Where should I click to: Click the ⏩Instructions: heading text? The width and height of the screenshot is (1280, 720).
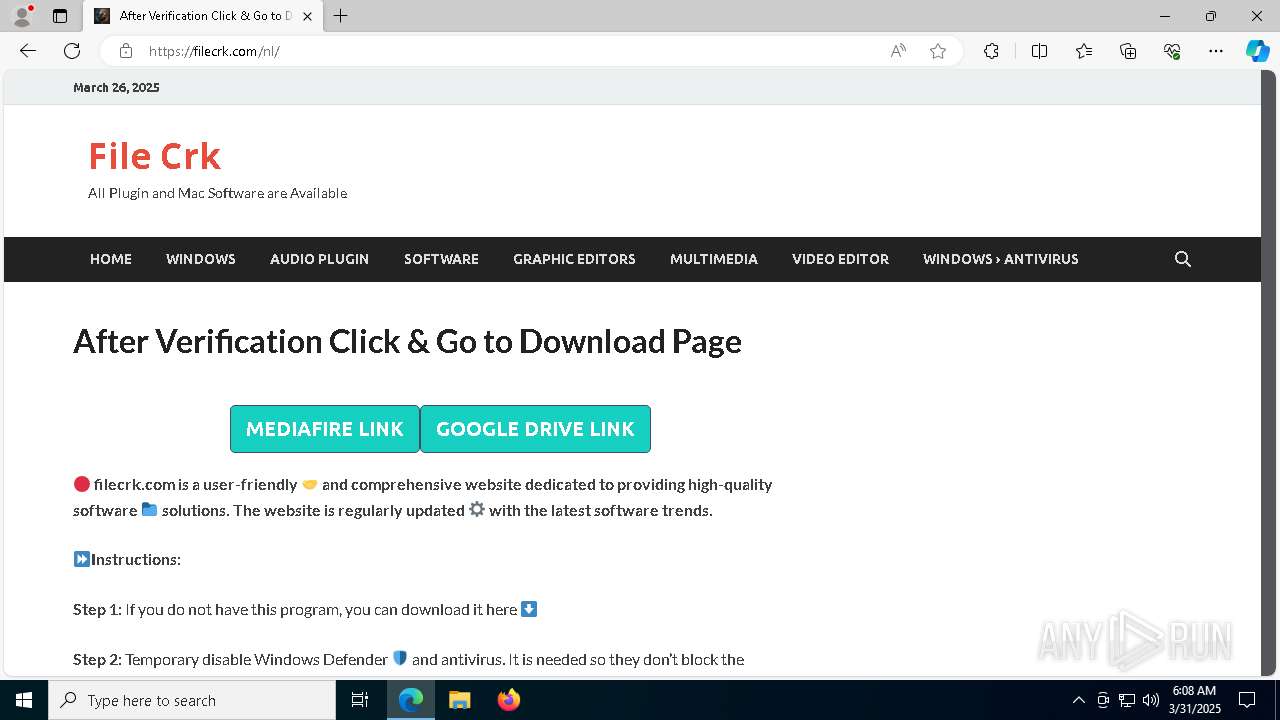pos(127,559)
